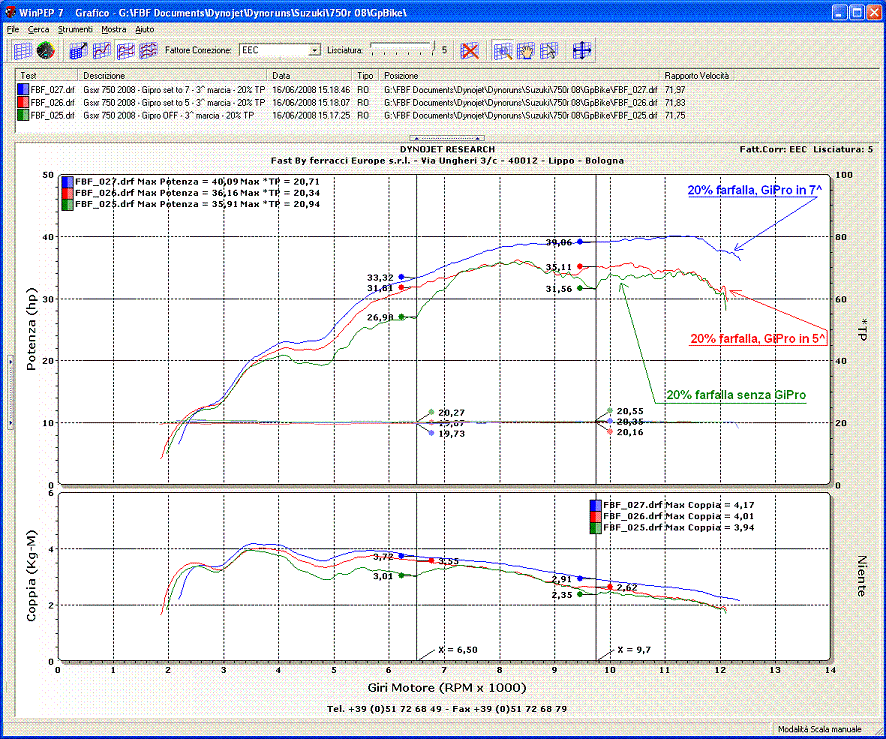Click the blue crosshair cursor icon

pos(582,50)
